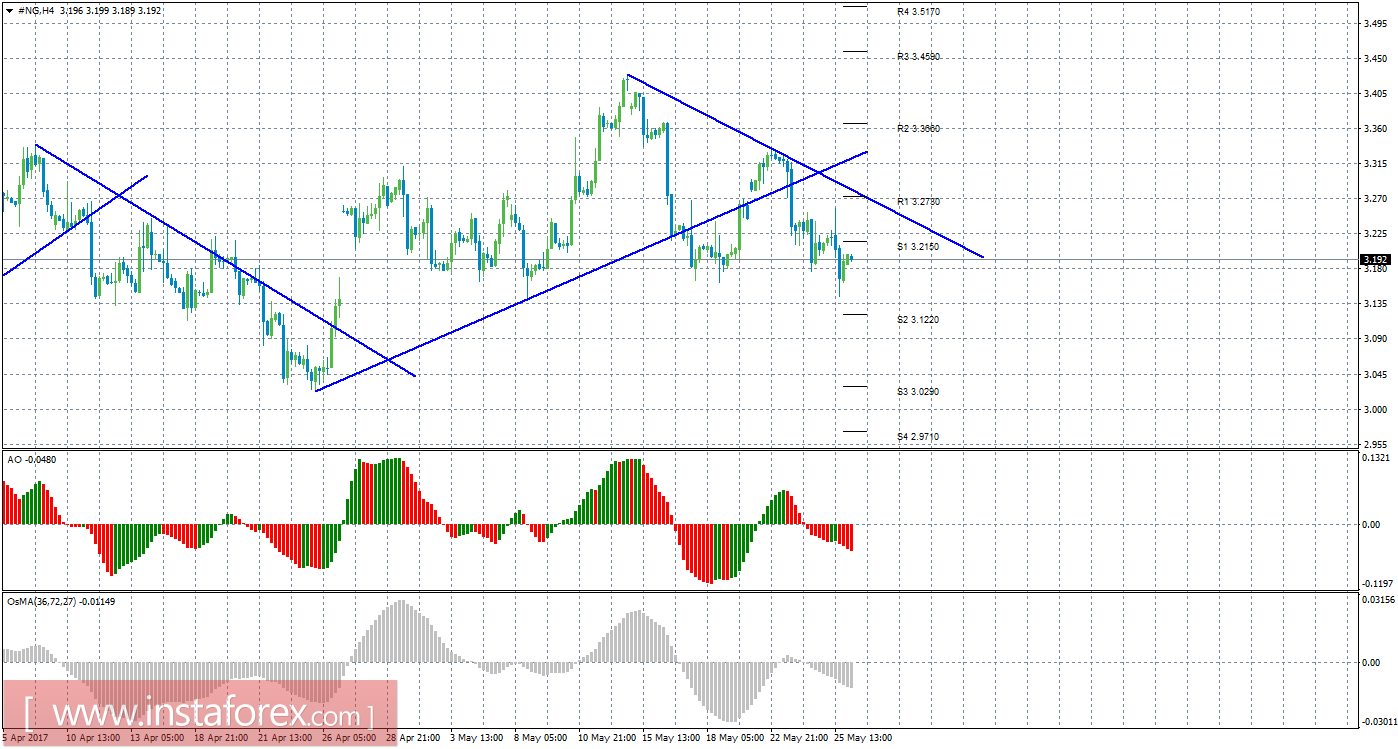
Task: Select the R4 3.5170 pivot label
Action: click(918, 12)
